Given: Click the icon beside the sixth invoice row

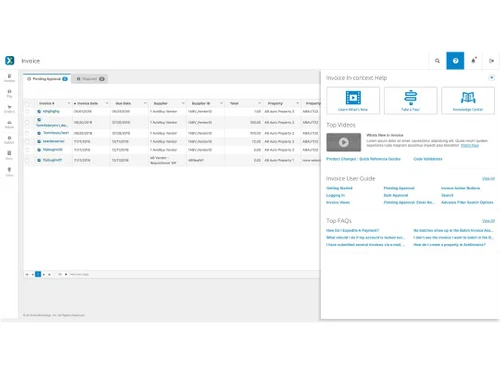Looking at the screenshot, I should 39,160.
